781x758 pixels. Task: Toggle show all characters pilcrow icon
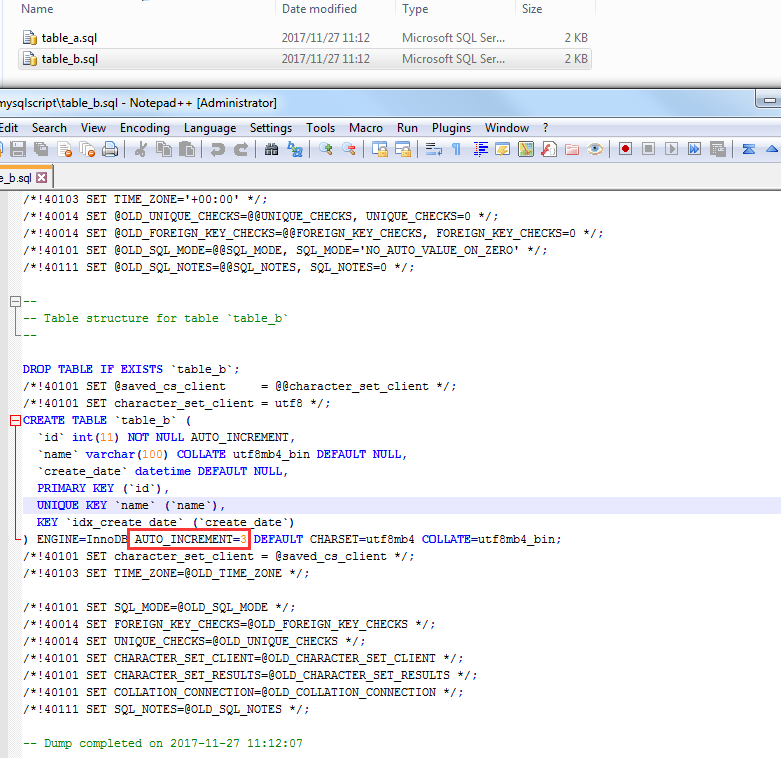coord(456,149)
